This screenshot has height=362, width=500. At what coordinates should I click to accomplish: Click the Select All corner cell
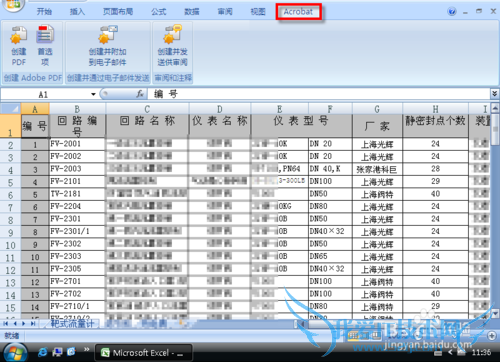[x=11, y=109]
